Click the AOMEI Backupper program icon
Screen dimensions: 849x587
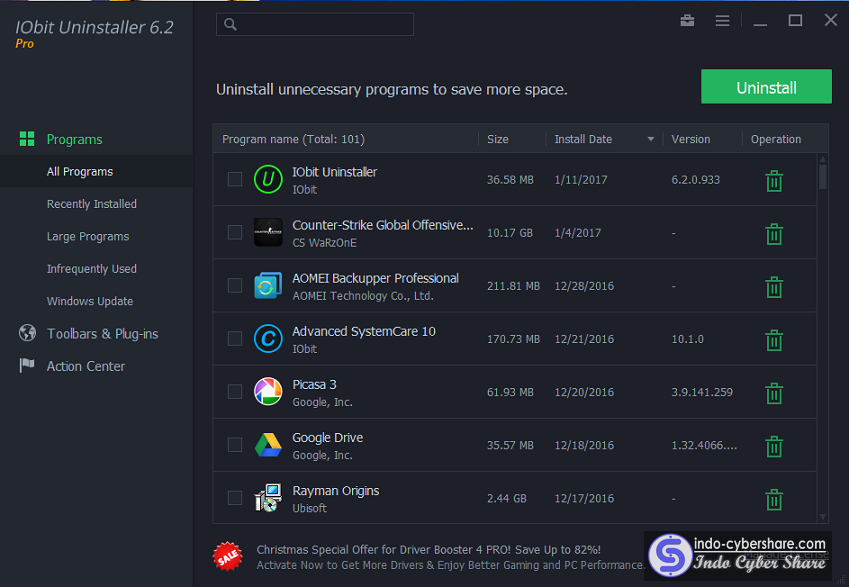tap(268, 285)
